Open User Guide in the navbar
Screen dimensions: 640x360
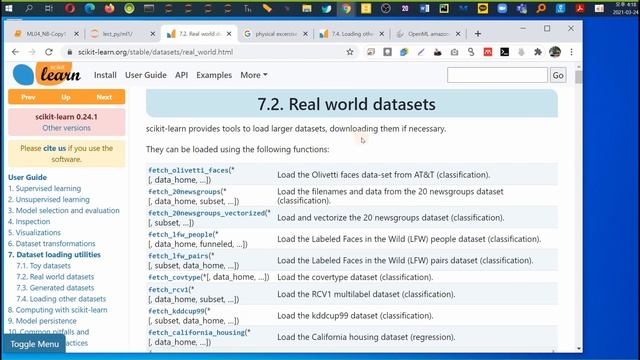pyautogui.click(x=146, y=75)
